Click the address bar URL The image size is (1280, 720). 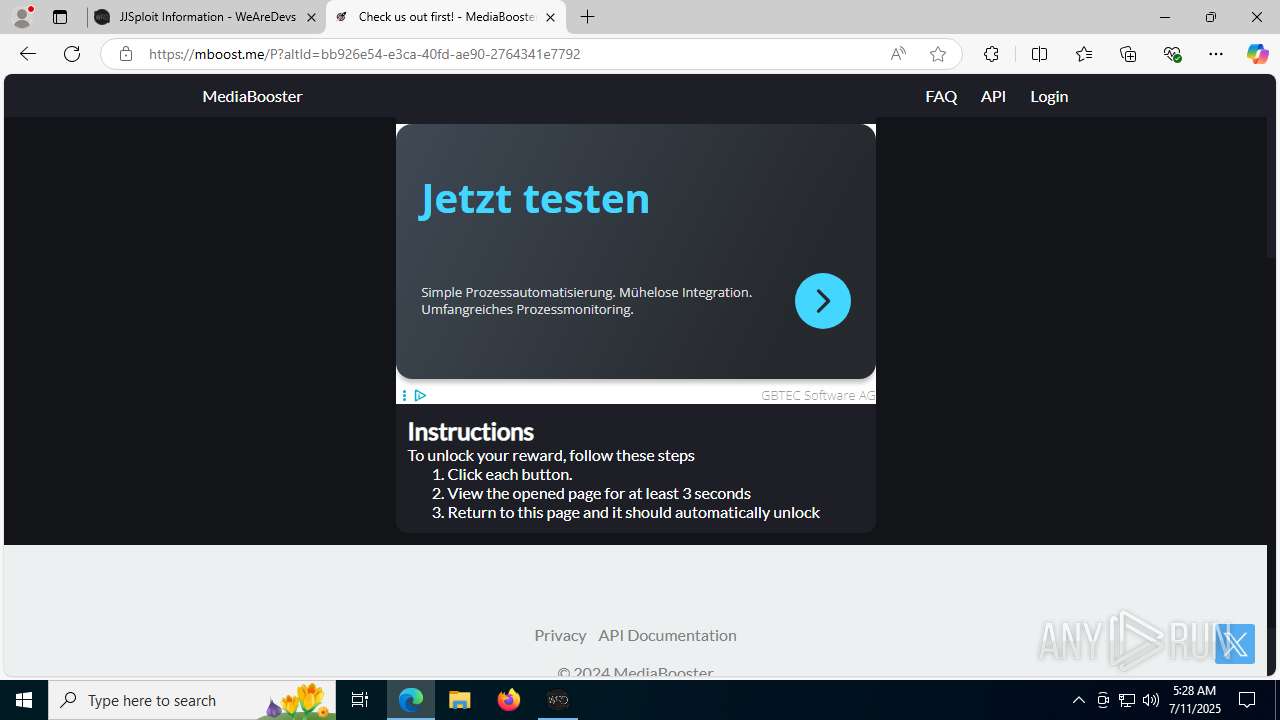364,54
